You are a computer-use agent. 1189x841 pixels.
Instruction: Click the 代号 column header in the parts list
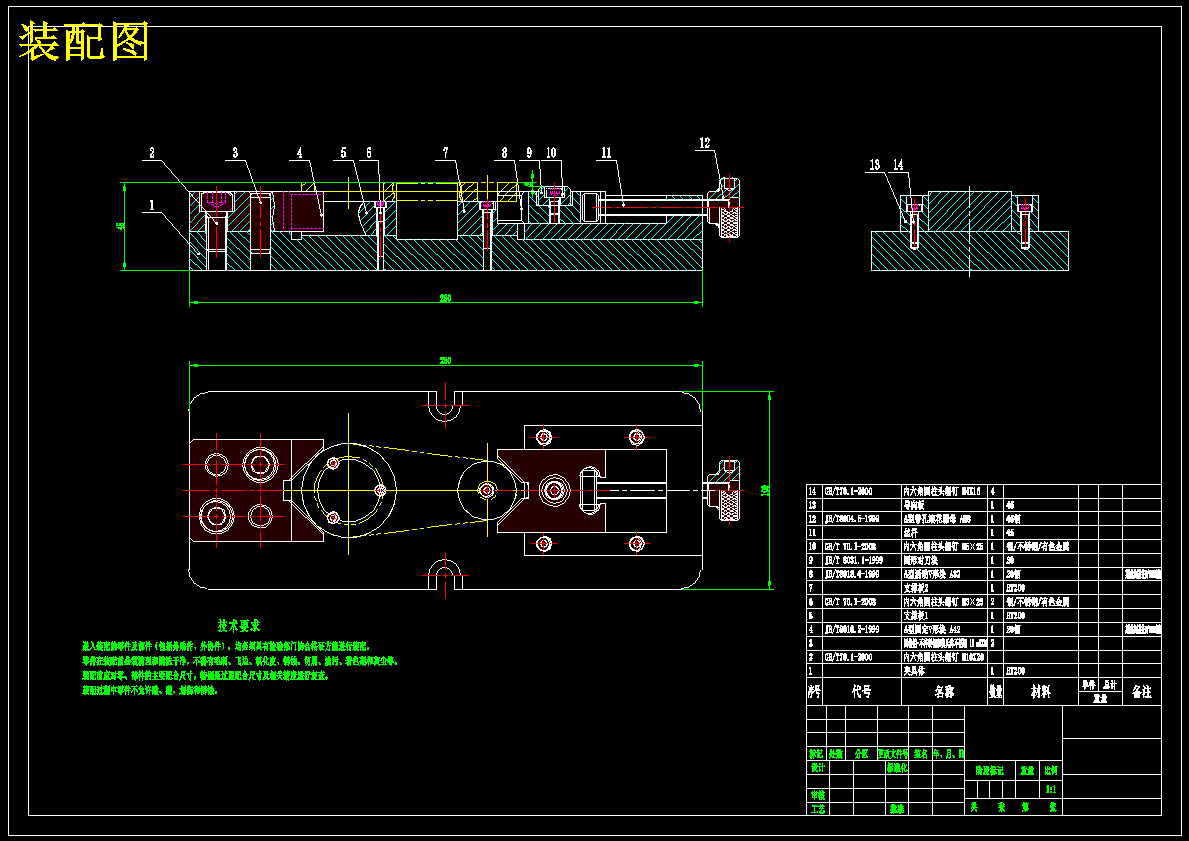861,692
